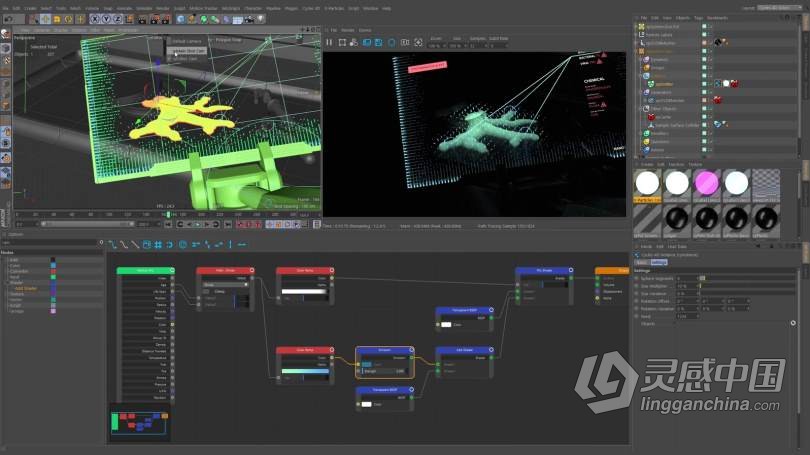Click the node search input field
The image size is (810, 455).
[x=49, y=242]
